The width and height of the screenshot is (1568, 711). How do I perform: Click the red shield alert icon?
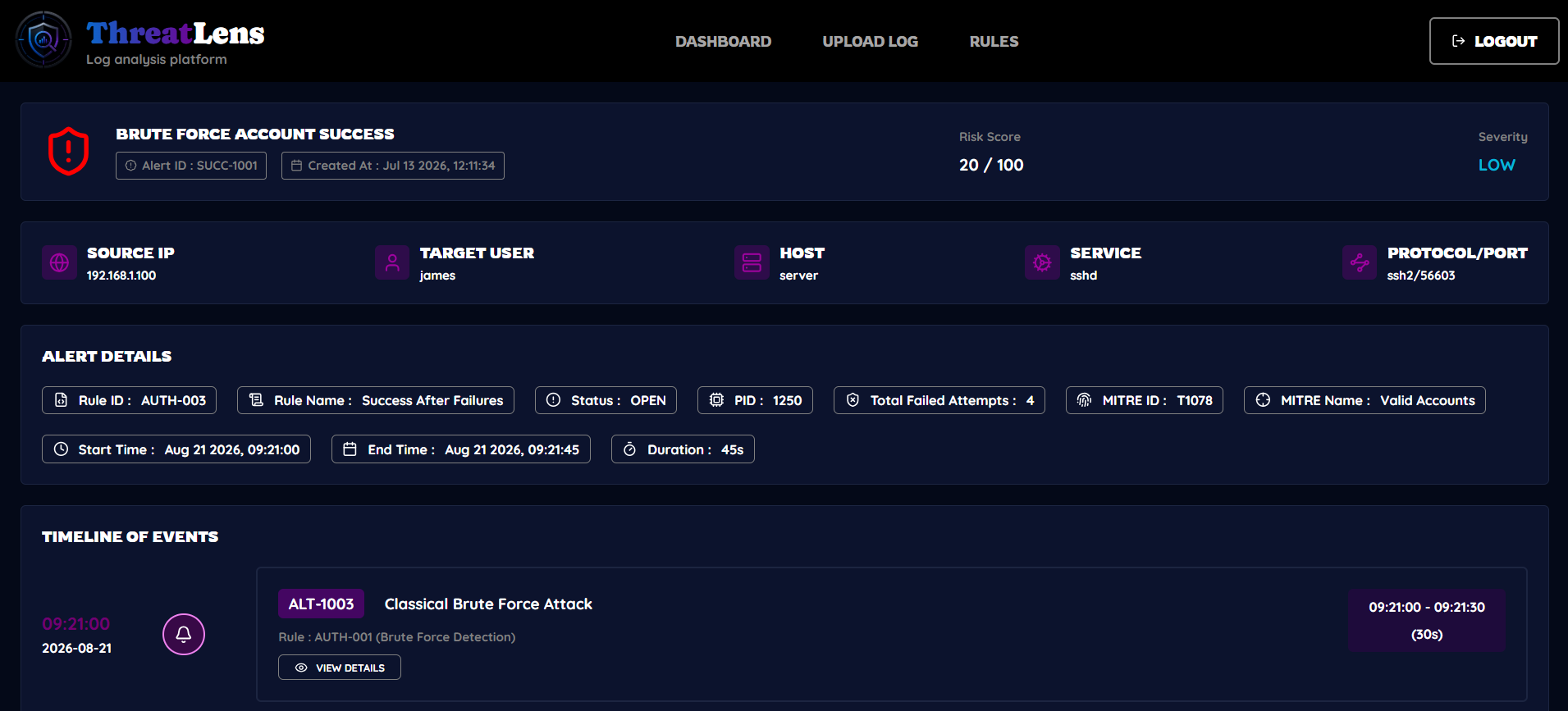pos(68,151)
